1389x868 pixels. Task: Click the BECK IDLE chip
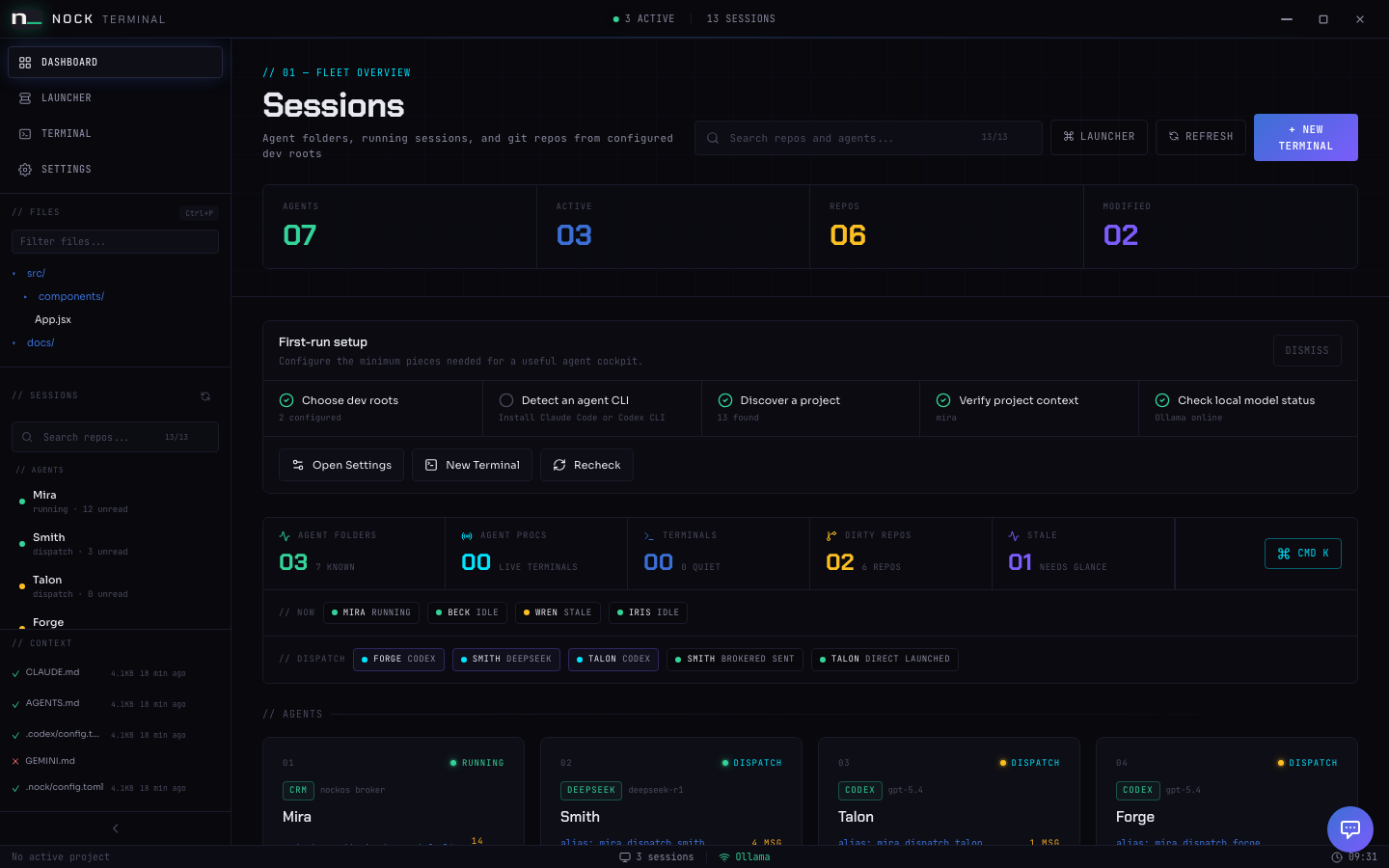click(x=467, y=612)
